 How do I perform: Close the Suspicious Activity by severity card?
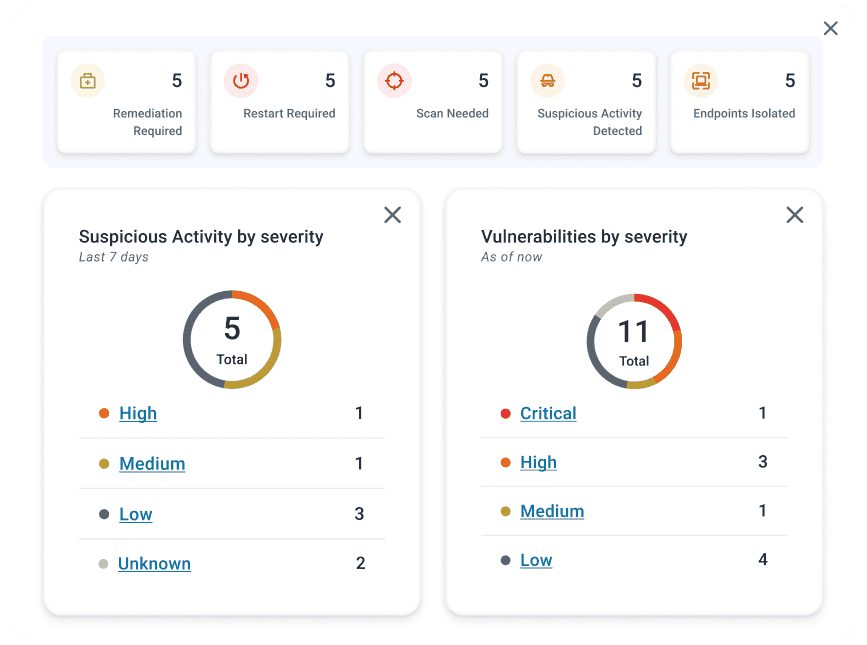tap(393, 215)
